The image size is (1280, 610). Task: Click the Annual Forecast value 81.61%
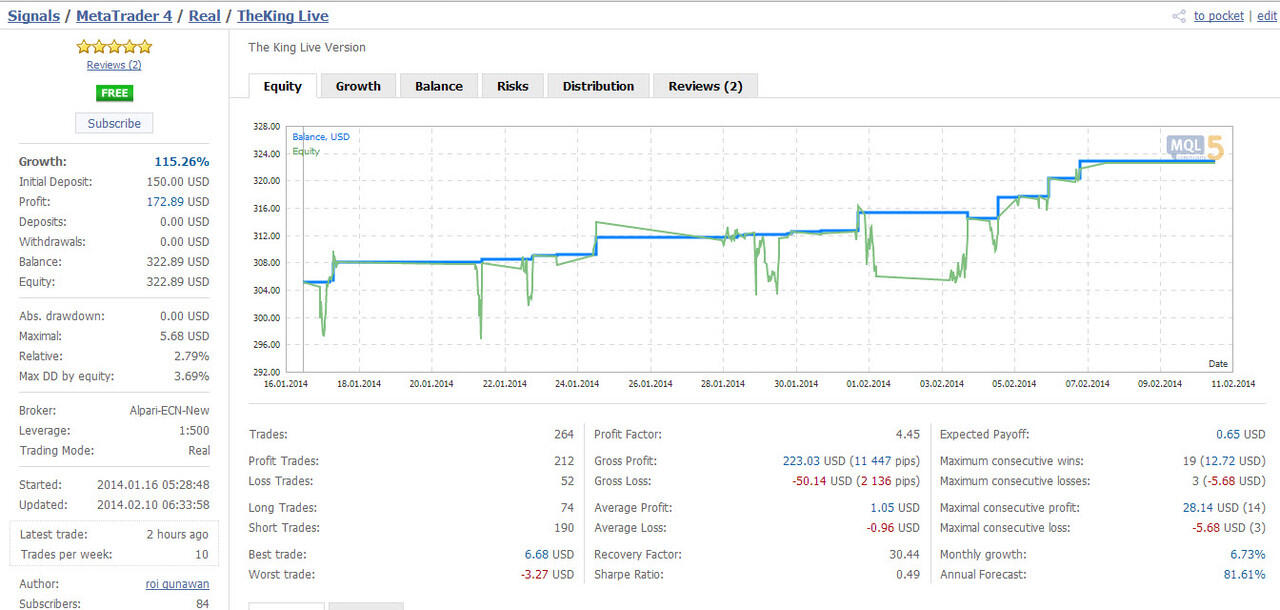tap(1244, 574)
